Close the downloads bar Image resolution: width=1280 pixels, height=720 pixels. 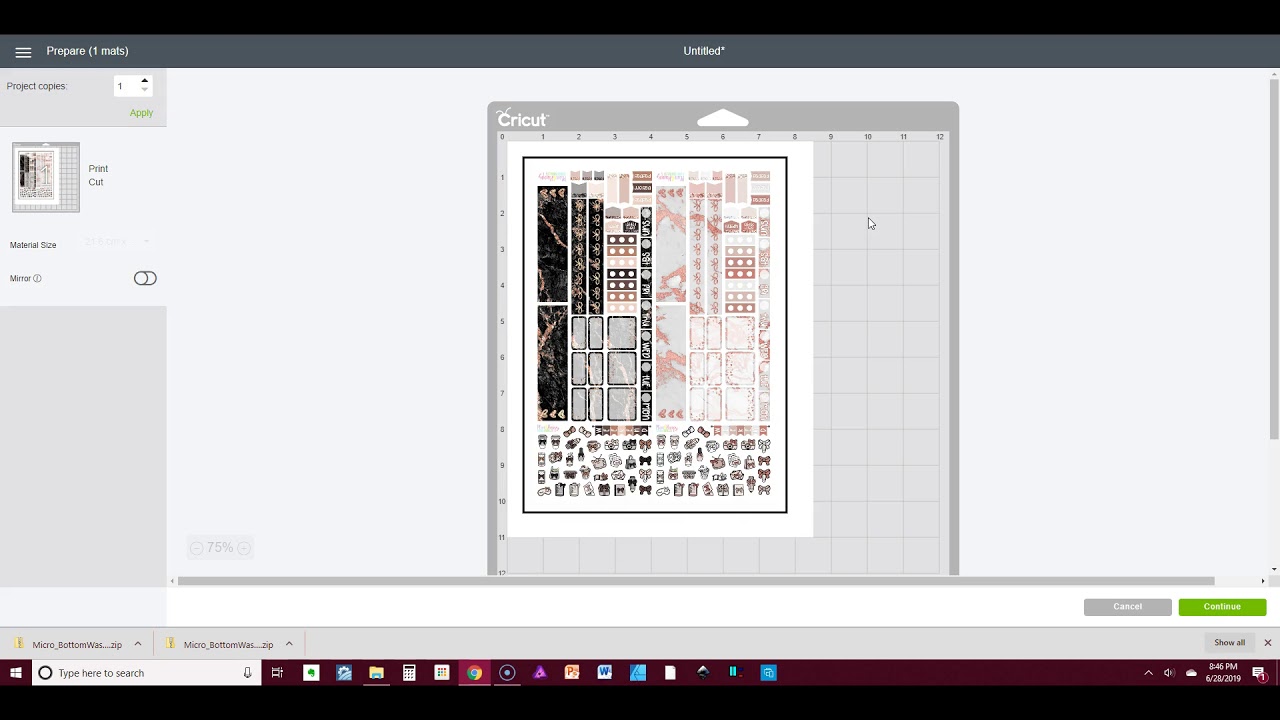click(x=1267, y=643)
